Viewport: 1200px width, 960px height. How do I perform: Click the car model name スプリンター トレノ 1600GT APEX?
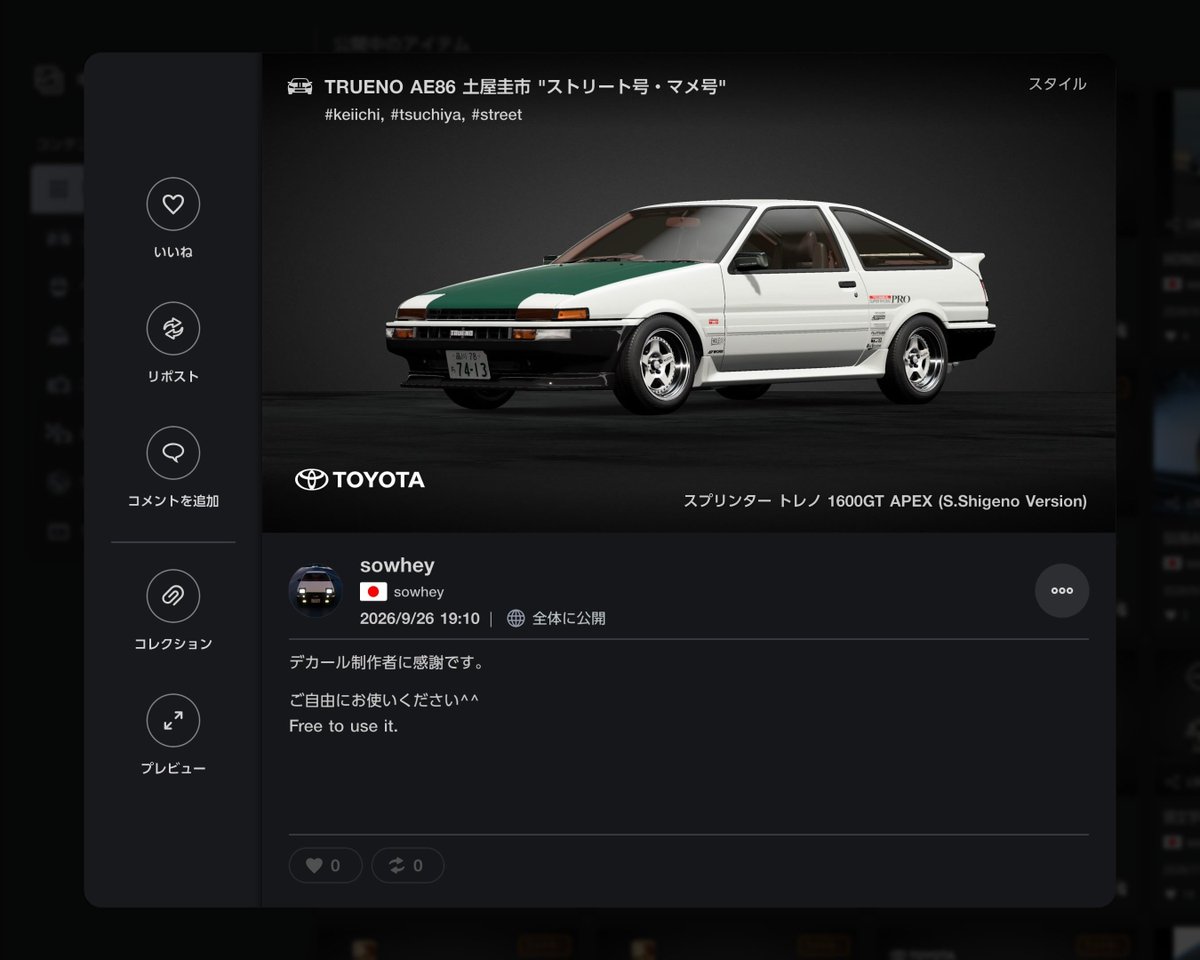885,501
